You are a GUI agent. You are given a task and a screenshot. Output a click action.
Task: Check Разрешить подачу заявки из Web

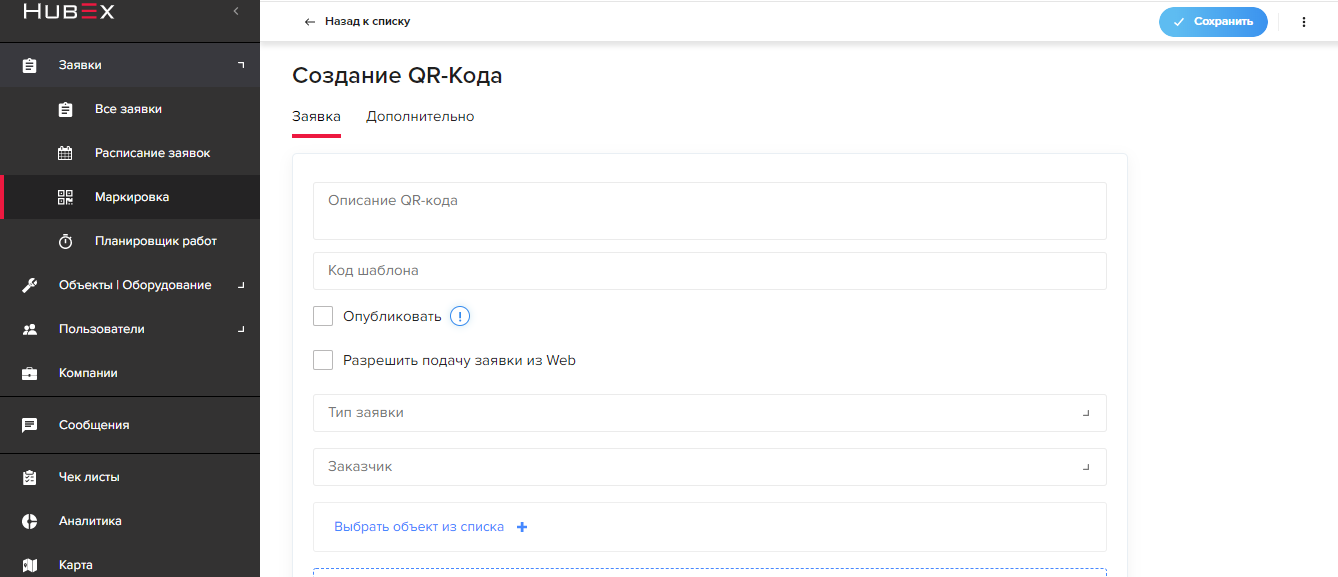point(323,360)
